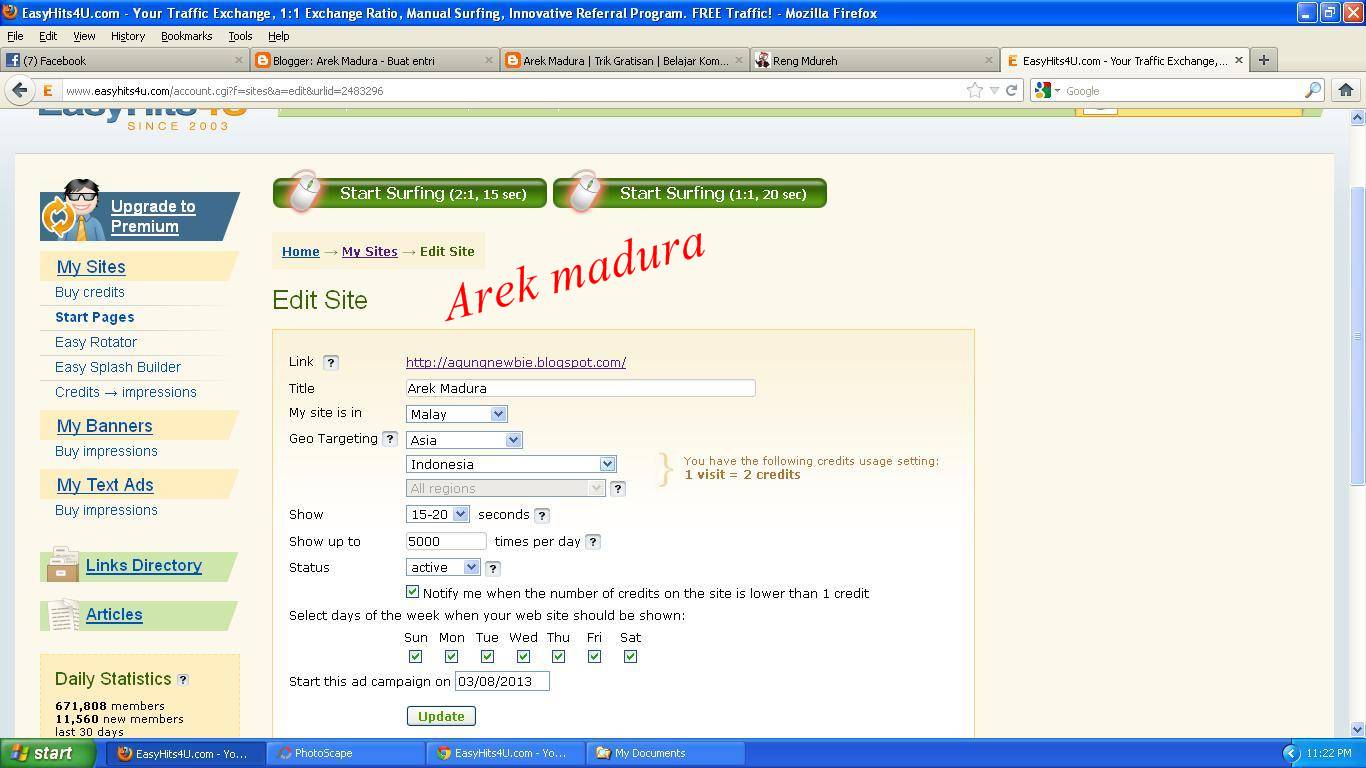Click the help icon next to seconds
The image size is (1366, 768).
pyautogui.click(x=542, y=516)
